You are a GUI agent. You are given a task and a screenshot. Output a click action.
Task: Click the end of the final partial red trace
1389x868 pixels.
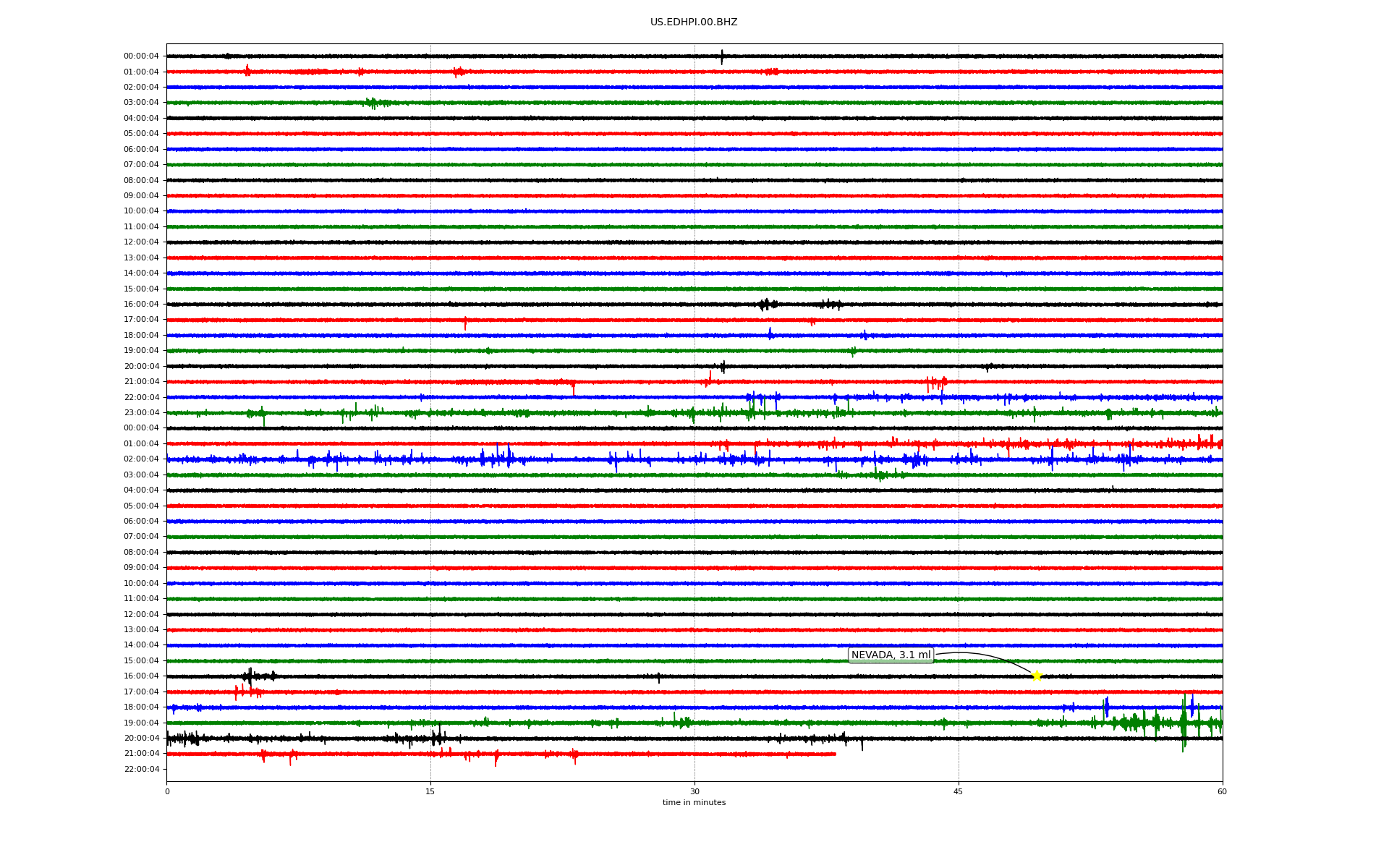(x=834, y=754)
